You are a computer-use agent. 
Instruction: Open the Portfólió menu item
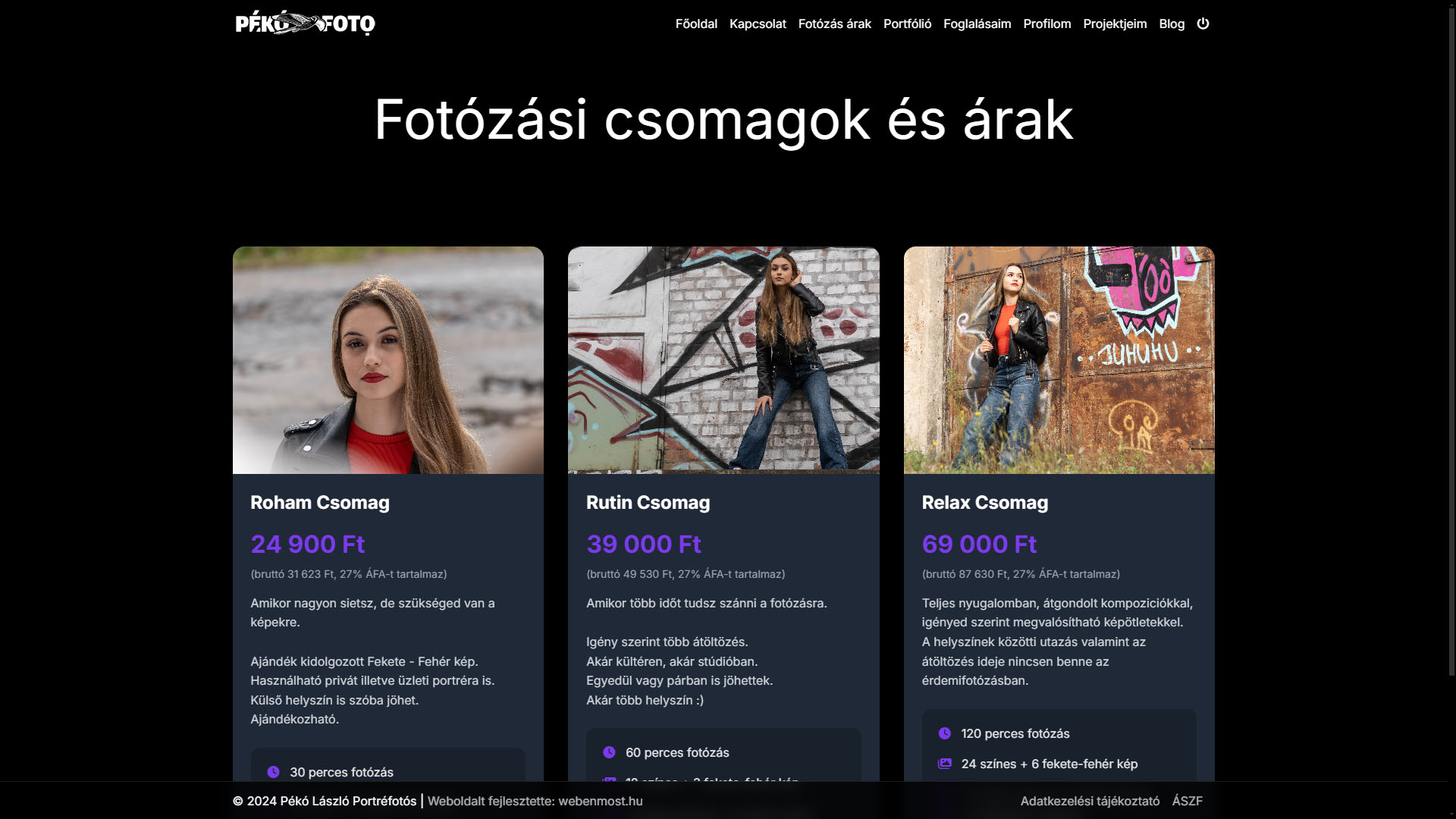coord(907,24)
